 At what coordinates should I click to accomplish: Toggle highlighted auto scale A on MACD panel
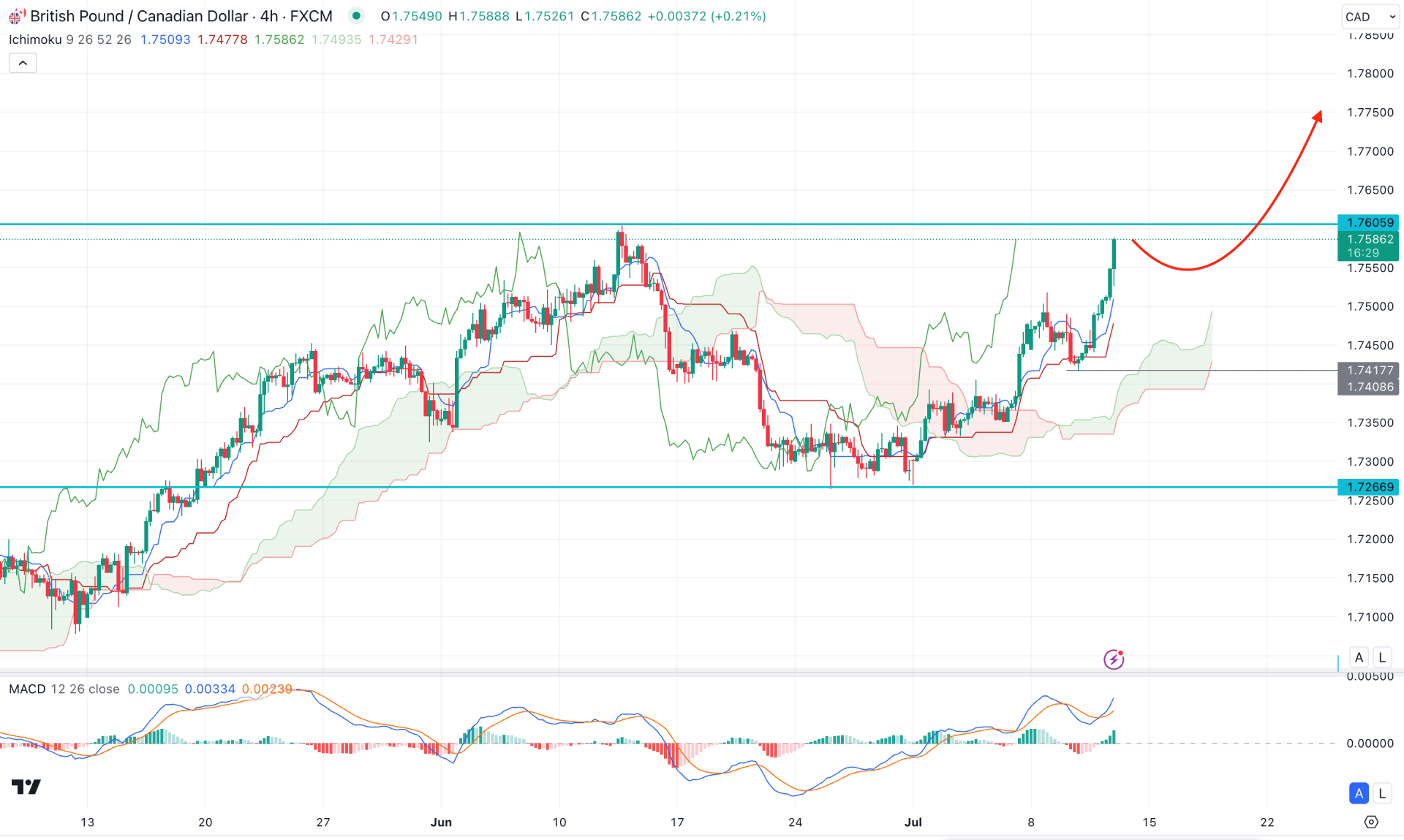pos(1359,793)
